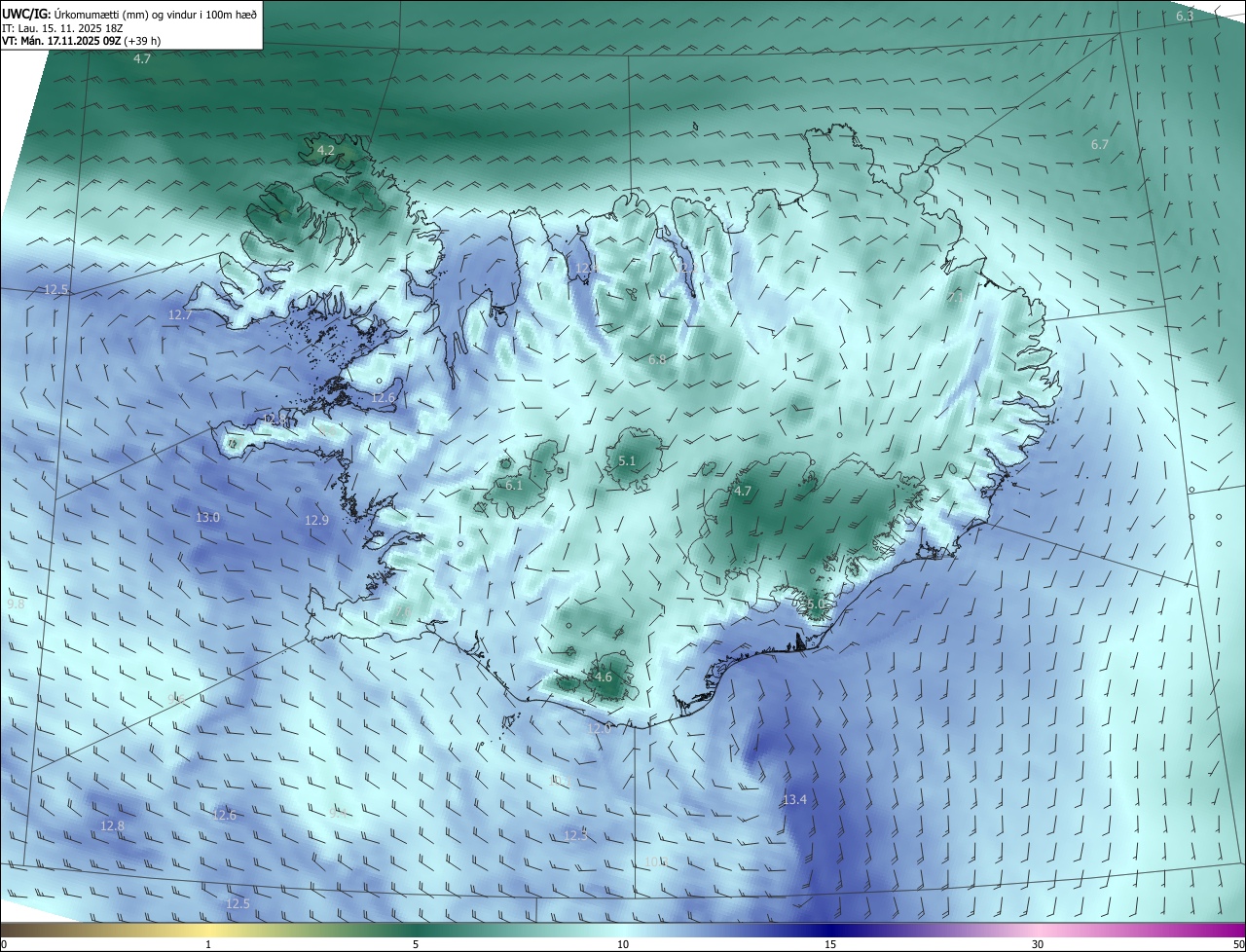Click the 6.1 value inside the glacier outline
Viewport: 1246px width, 952px height.
coord(514,485)
